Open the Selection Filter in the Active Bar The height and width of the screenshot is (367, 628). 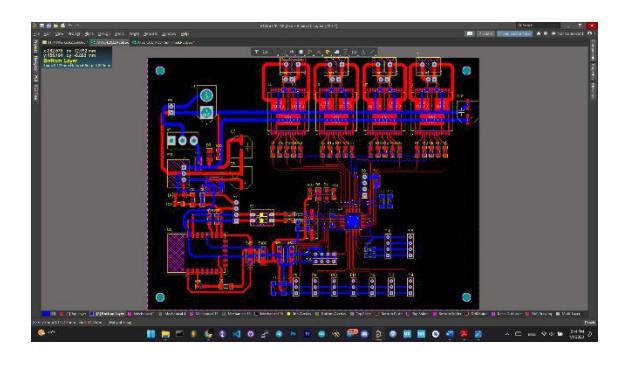click(x=257, y=52)
